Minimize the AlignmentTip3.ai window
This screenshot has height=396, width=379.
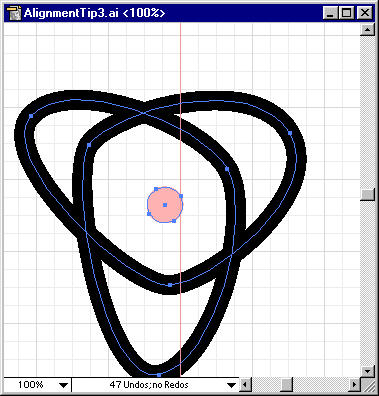(x=330, y=13)
